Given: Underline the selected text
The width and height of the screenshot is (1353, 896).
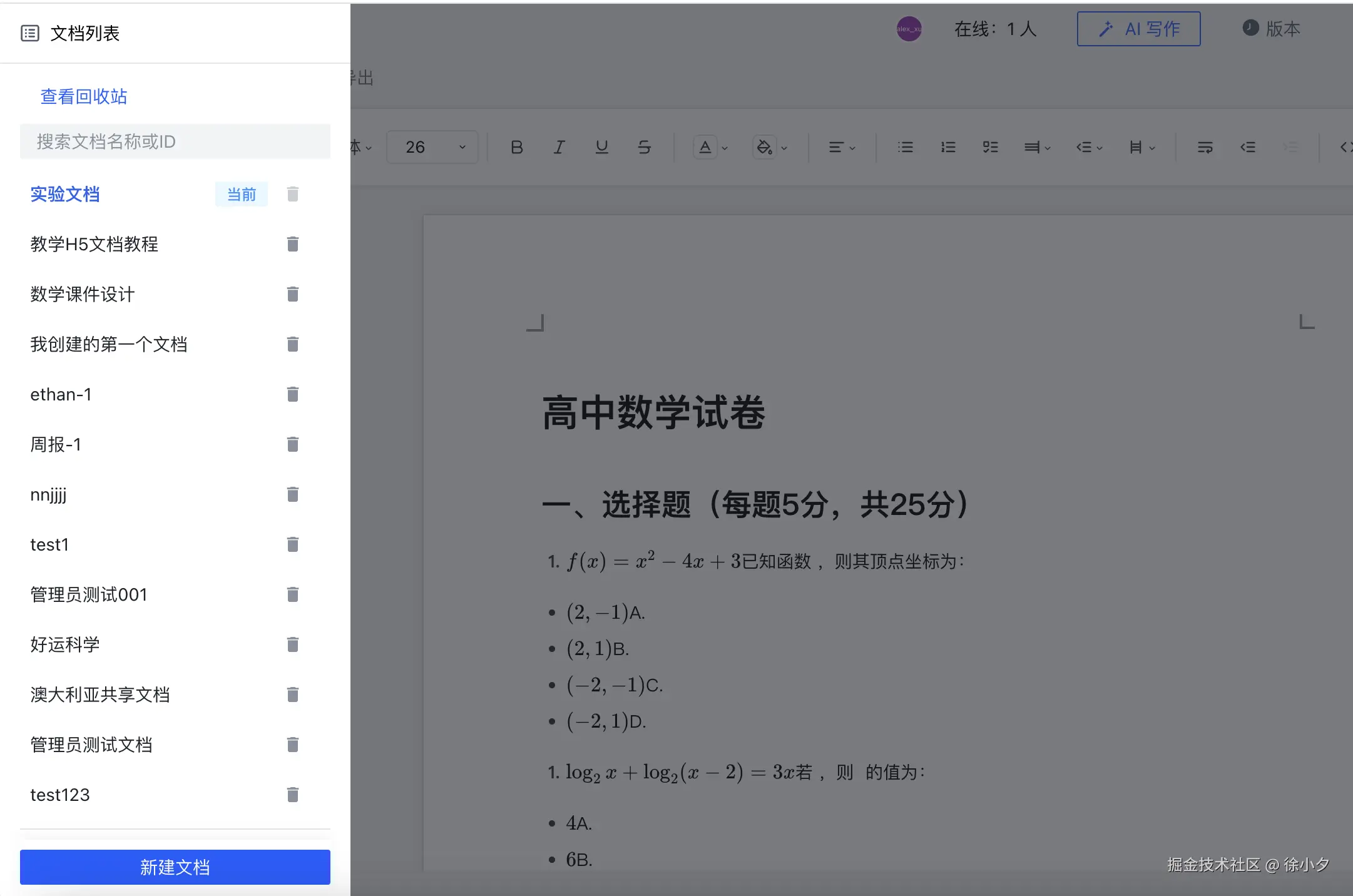Looking at the screenshot, I should [x=601, y=147].
